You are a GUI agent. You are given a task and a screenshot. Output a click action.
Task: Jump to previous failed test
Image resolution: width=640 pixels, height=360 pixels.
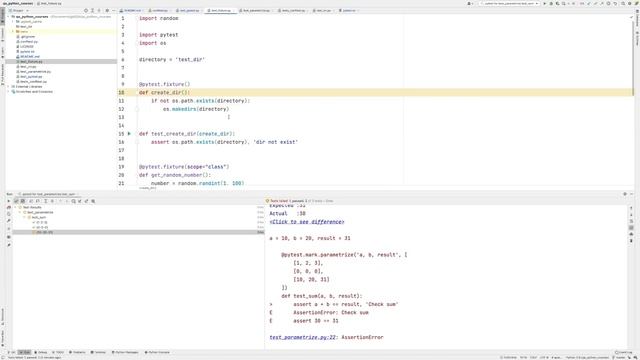(x=60, y=201)
